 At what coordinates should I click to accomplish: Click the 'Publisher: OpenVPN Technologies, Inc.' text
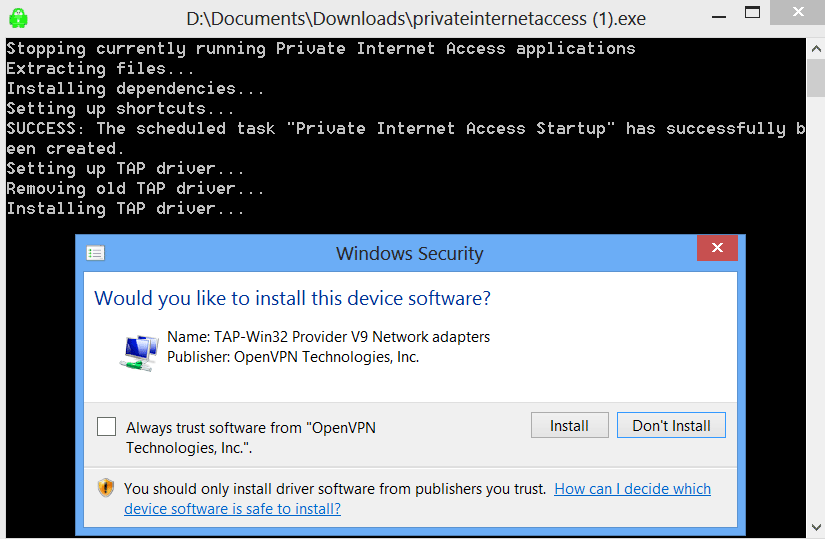293,357
